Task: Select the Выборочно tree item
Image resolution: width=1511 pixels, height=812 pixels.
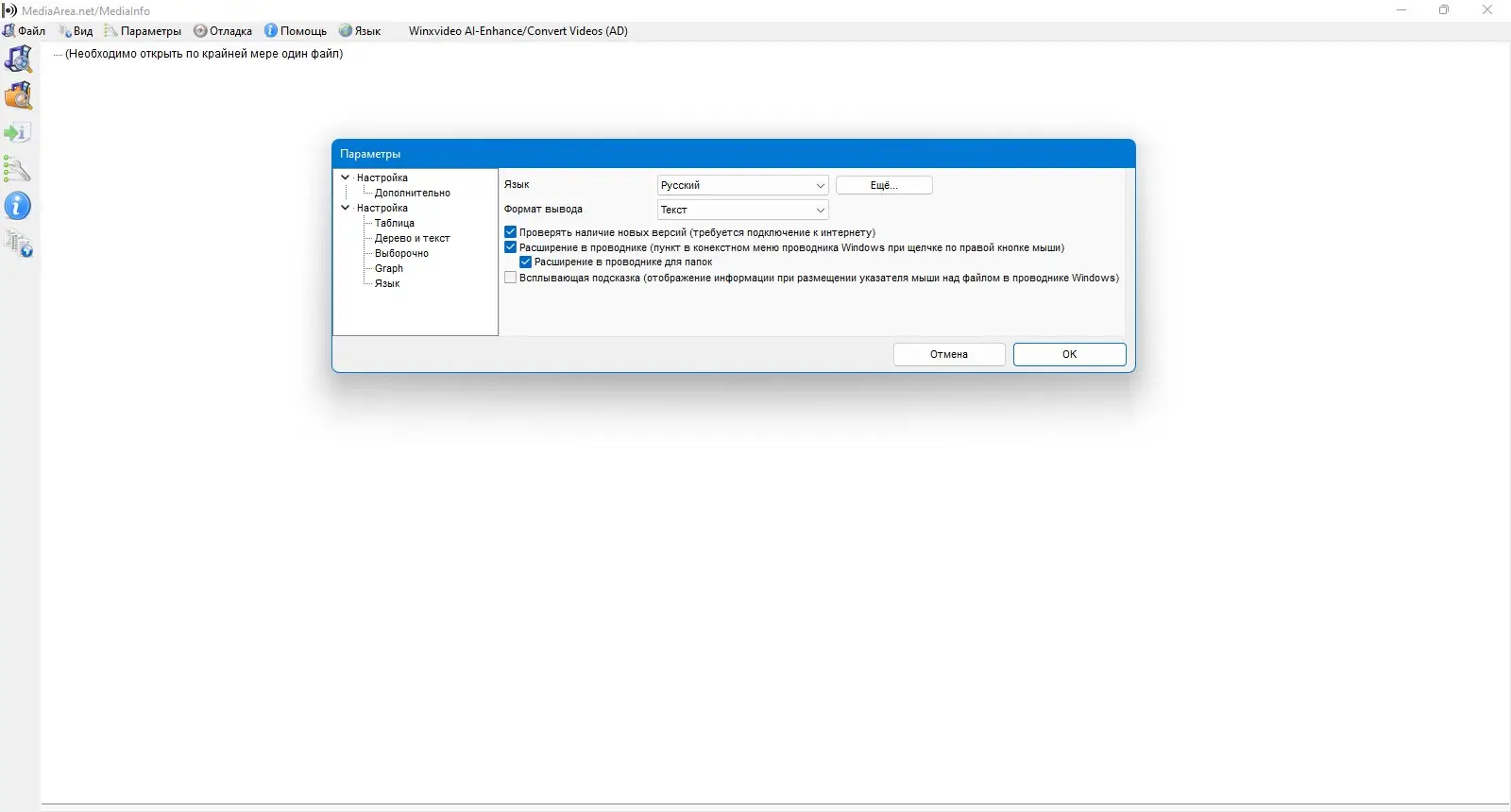Action: [401, 253]
